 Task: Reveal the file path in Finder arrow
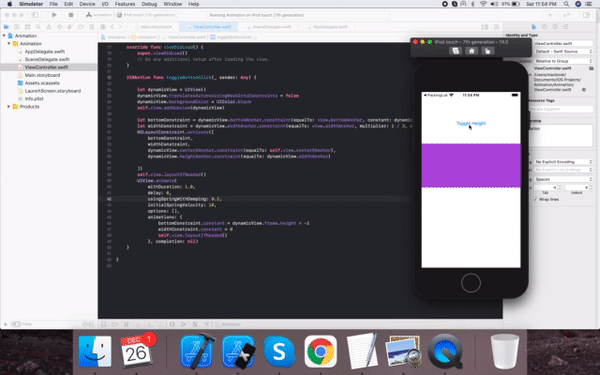(x=584, y=90)
